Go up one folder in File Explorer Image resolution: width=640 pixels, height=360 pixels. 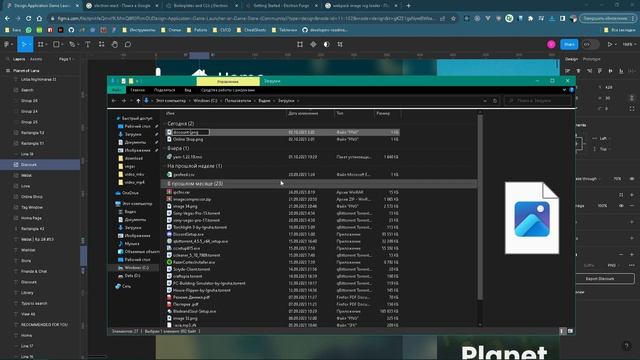point(138,100)
